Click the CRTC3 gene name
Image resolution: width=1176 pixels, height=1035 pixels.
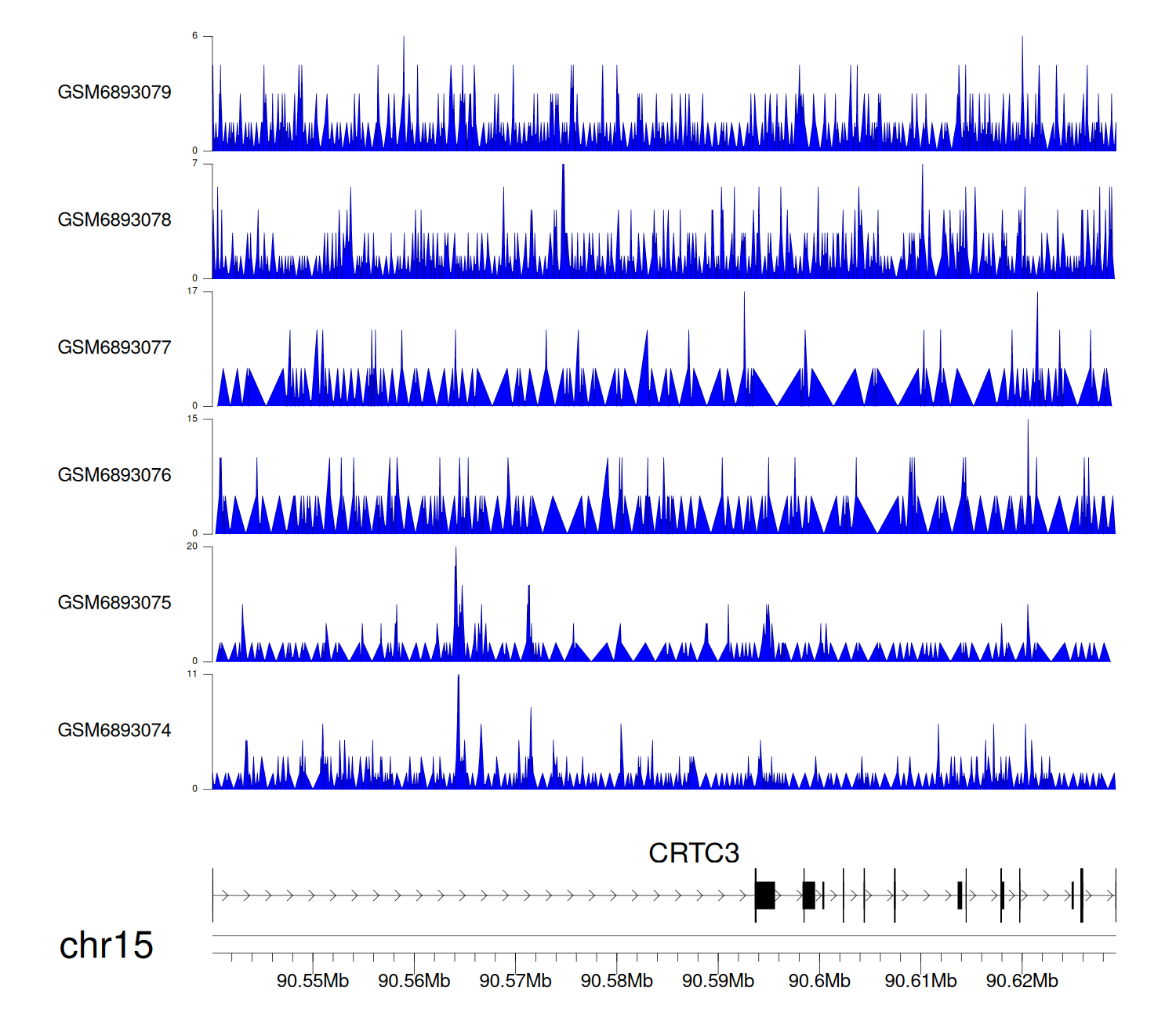[694, 853]
